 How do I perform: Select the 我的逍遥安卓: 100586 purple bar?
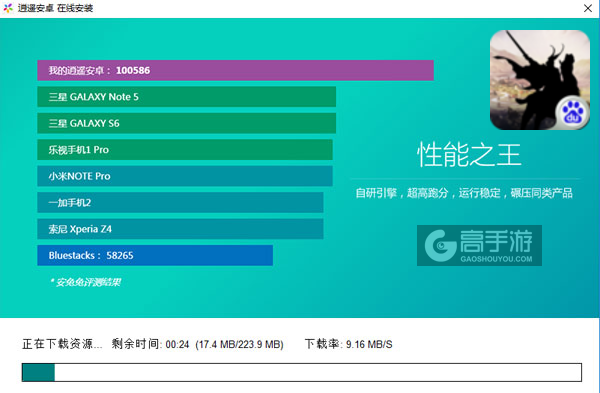coord(235,70)
